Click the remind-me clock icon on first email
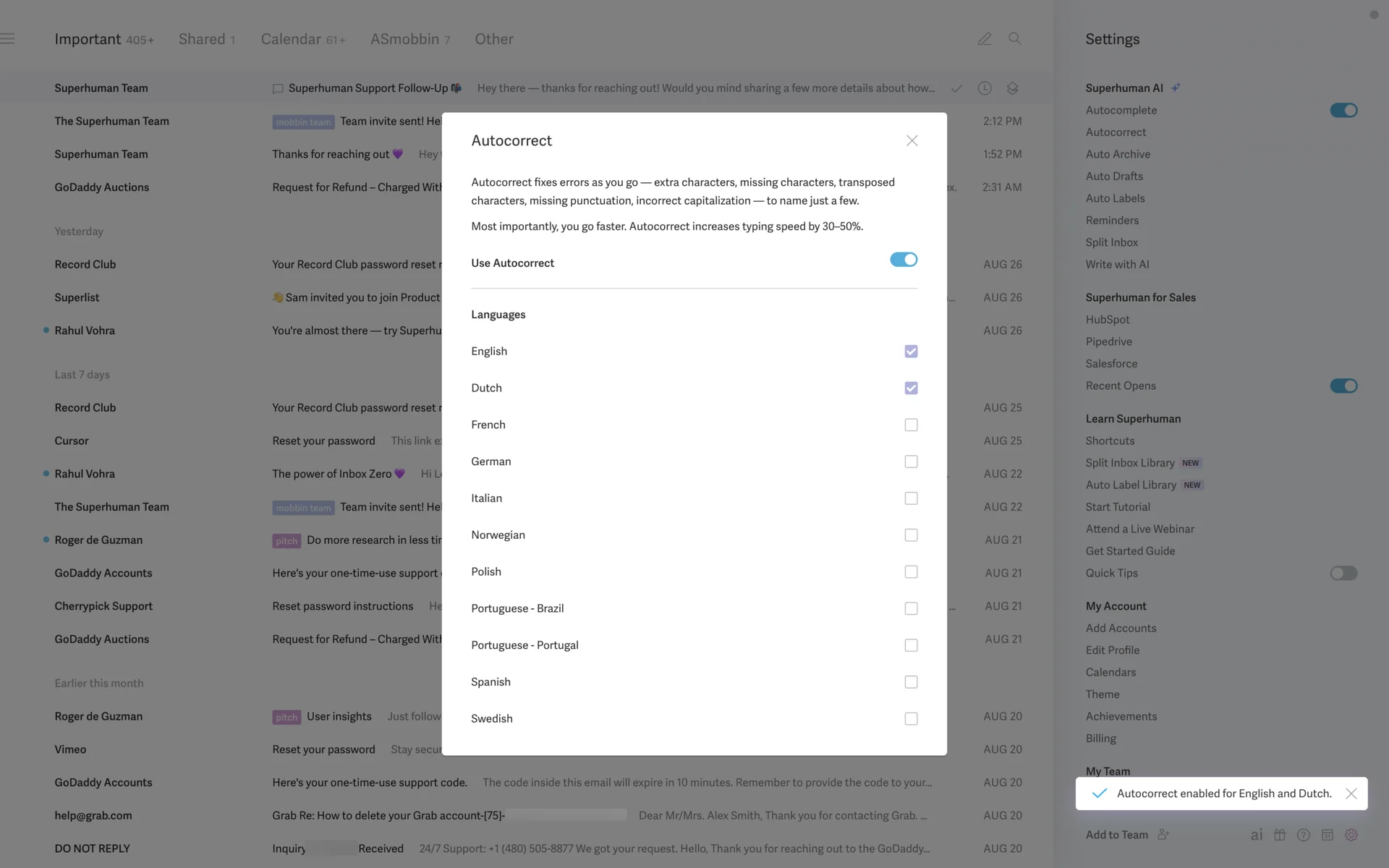Image resolution: width=1389 pixels, height=868 pixels. click(985, 88)
